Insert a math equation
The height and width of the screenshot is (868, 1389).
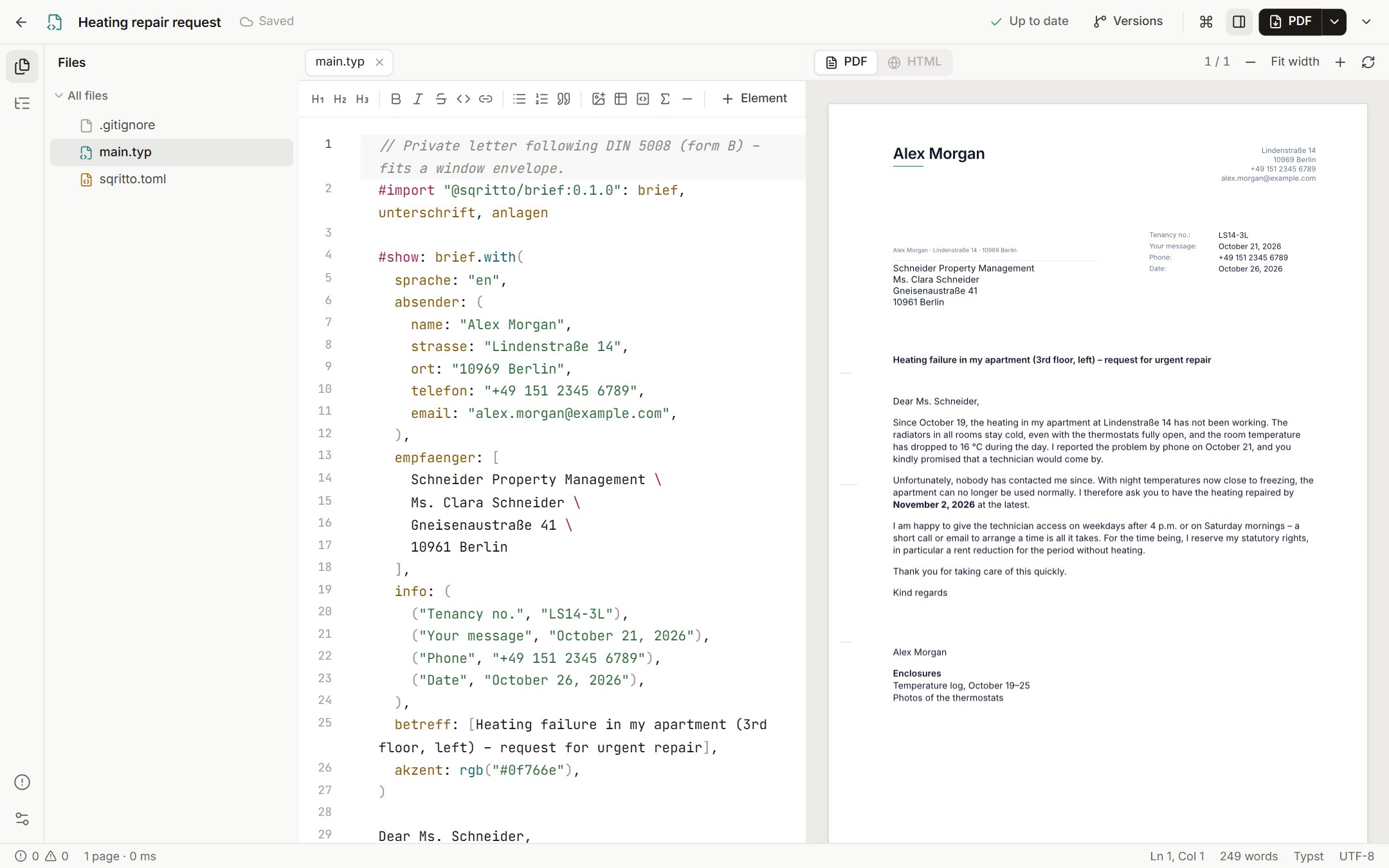coord(665,99)
